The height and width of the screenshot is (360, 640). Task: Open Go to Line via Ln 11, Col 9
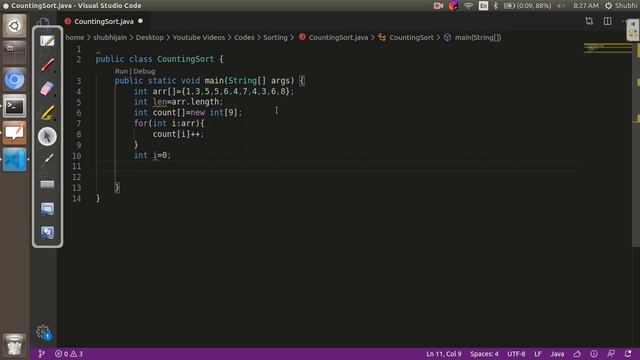[x=444, y=354]
